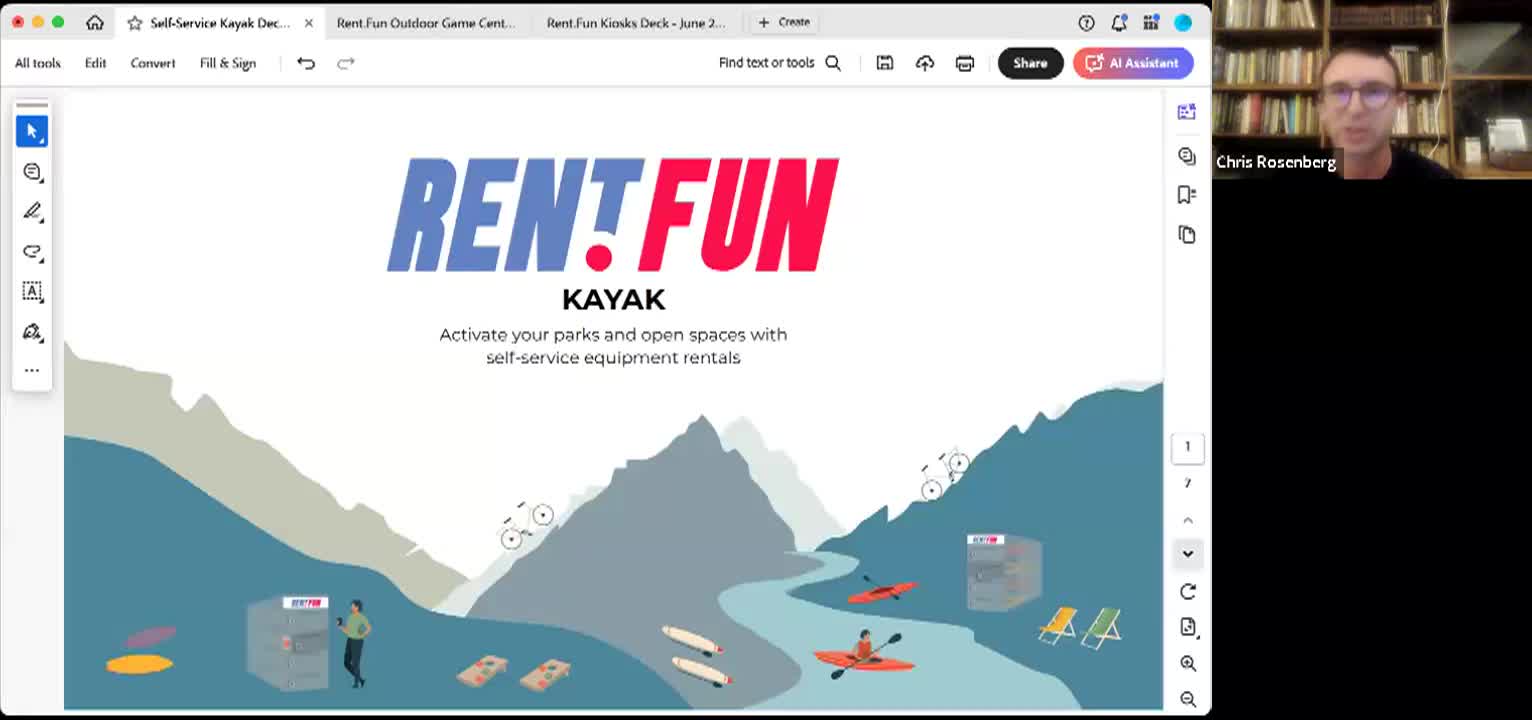Star the Self-Service Kayak Deck tab

click(134, 22)
